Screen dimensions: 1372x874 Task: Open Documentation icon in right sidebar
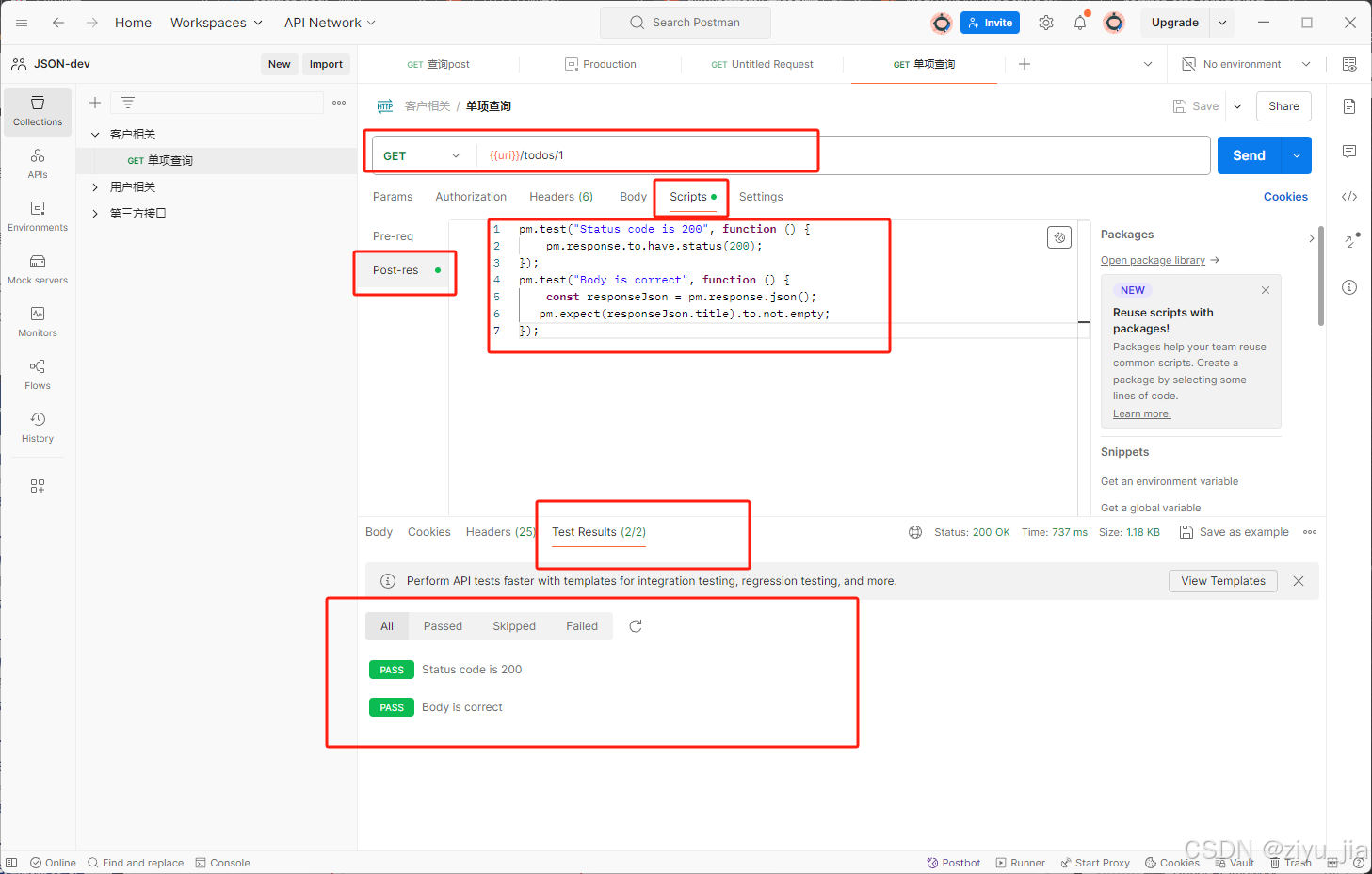click(x=1349, y=106)
